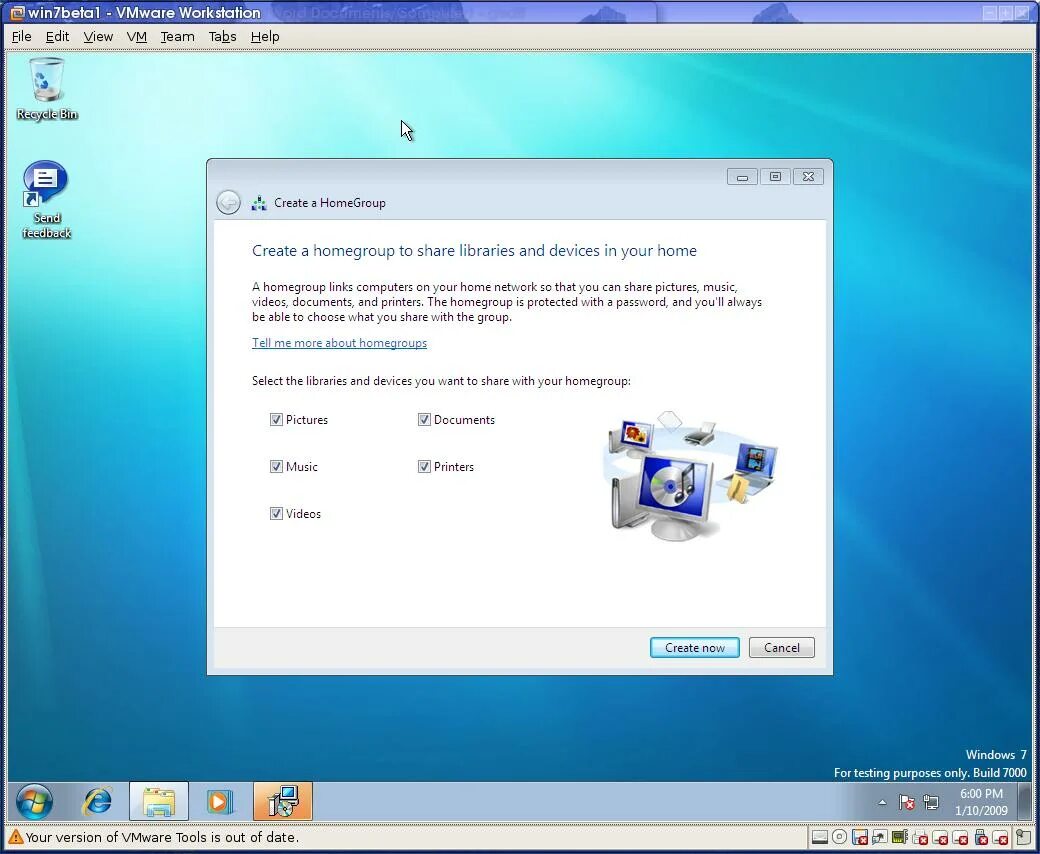Click the homegroup devices illustration
This screenshot has height=854, width=1040.
[x=690, y=475]
